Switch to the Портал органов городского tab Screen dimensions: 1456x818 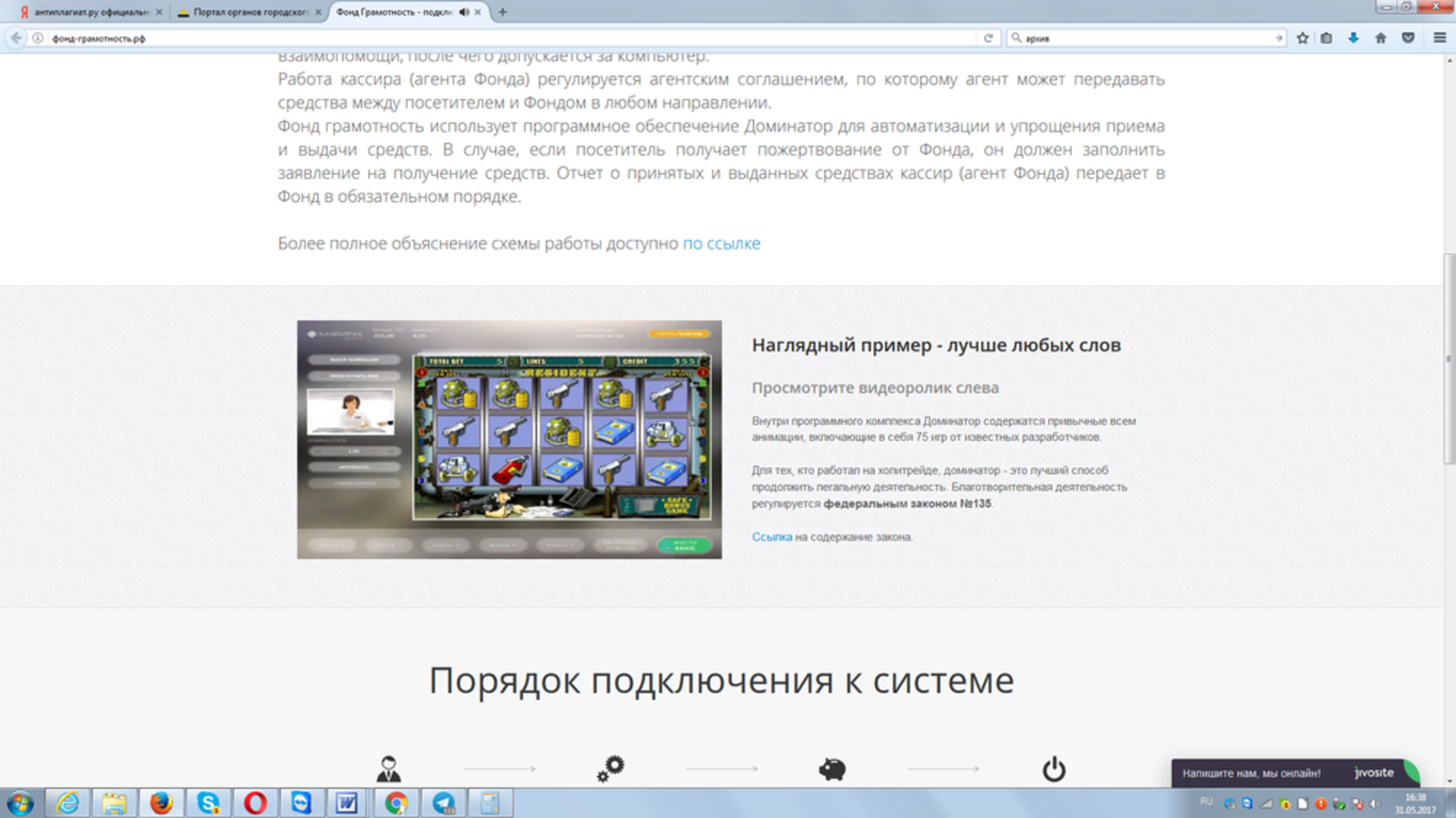pos(250,11)
